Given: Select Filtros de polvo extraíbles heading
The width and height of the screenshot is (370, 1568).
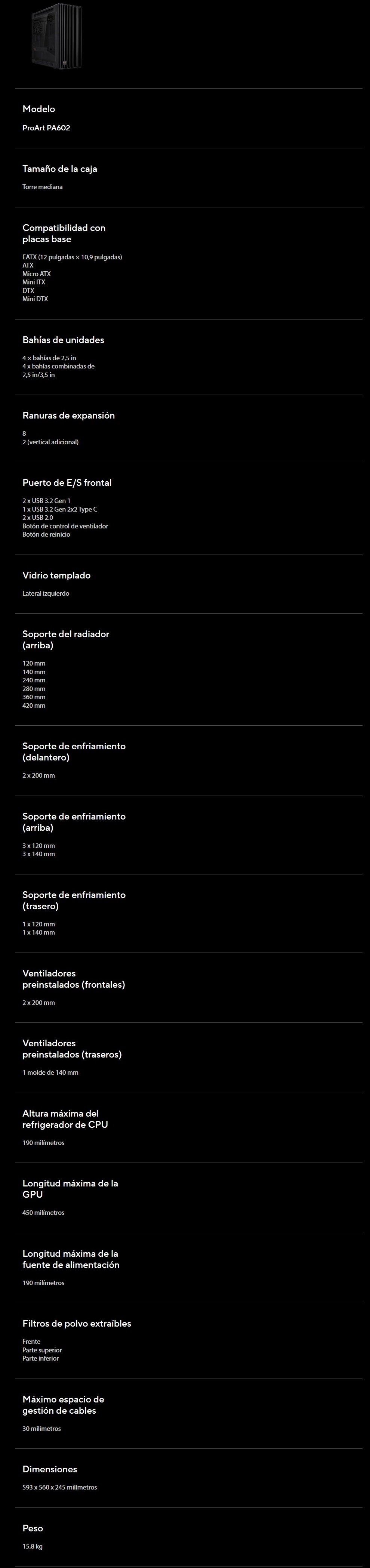Looking at the screenshot, I should click(77, 1323).
